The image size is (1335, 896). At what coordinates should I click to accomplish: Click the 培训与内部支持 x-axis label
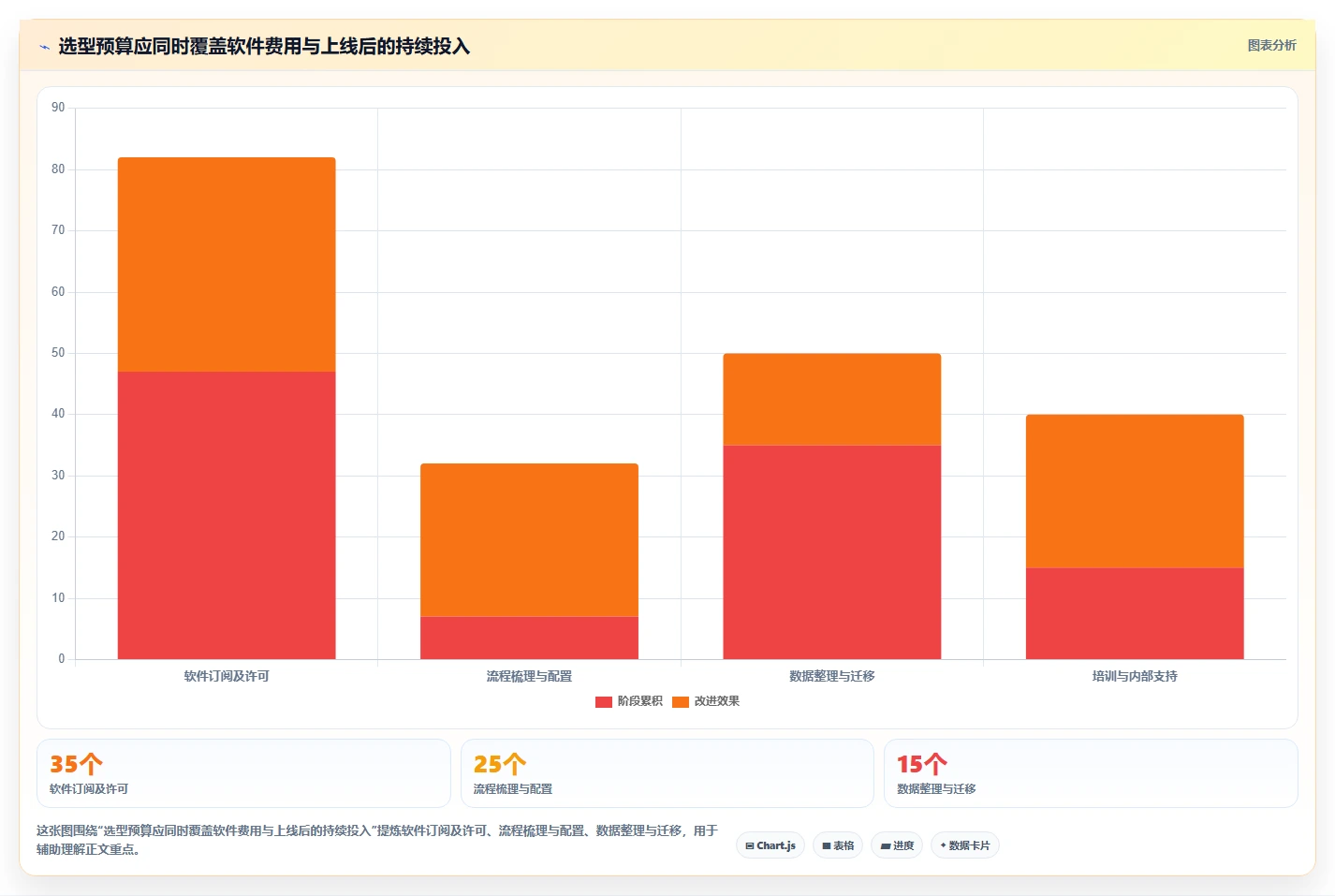pyautogui.click(x=1135, y=676)
